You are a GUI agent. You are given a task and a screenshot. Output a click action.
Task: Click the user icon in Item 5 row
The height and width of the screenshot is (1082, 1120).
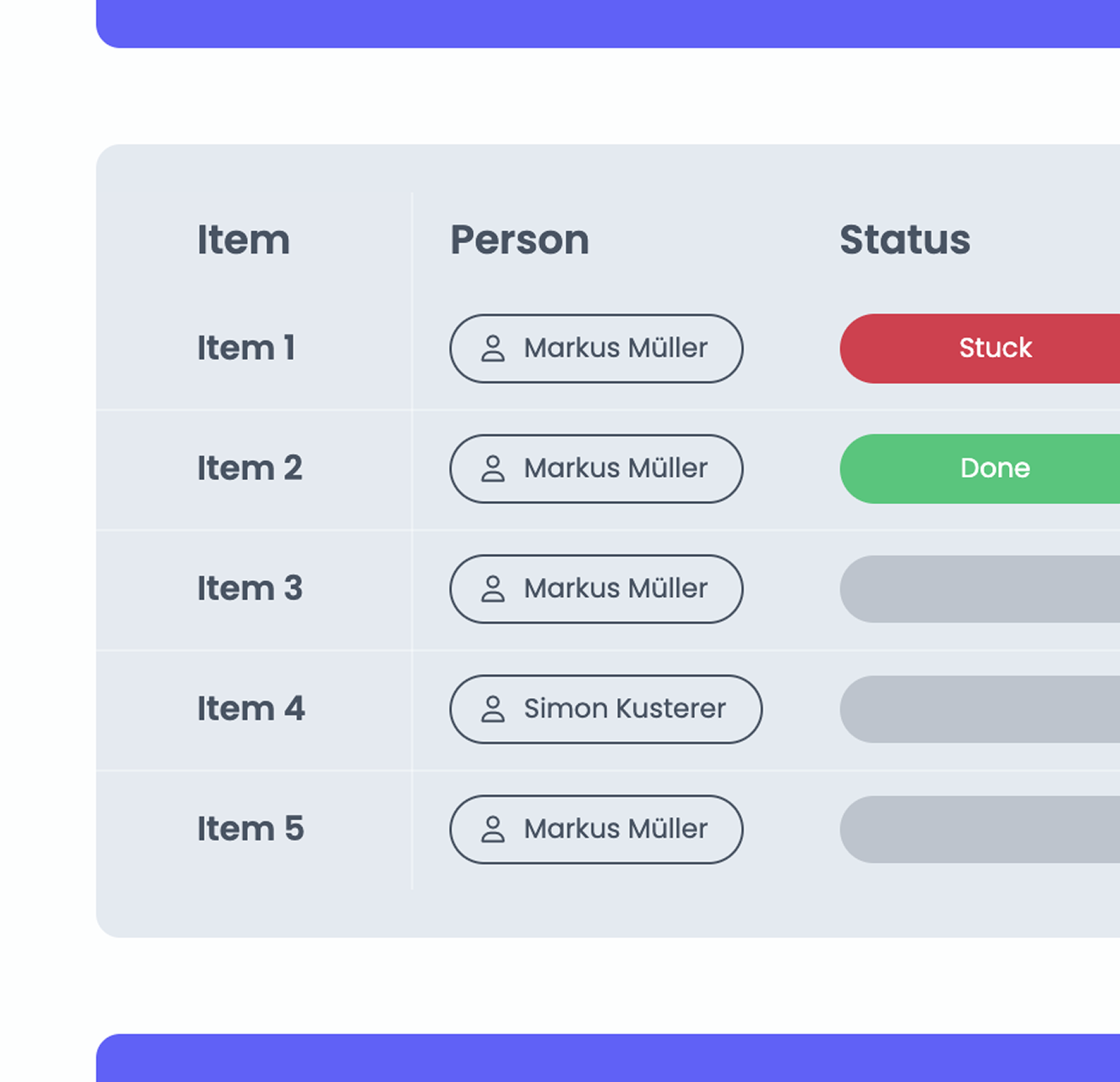[493, 828]
